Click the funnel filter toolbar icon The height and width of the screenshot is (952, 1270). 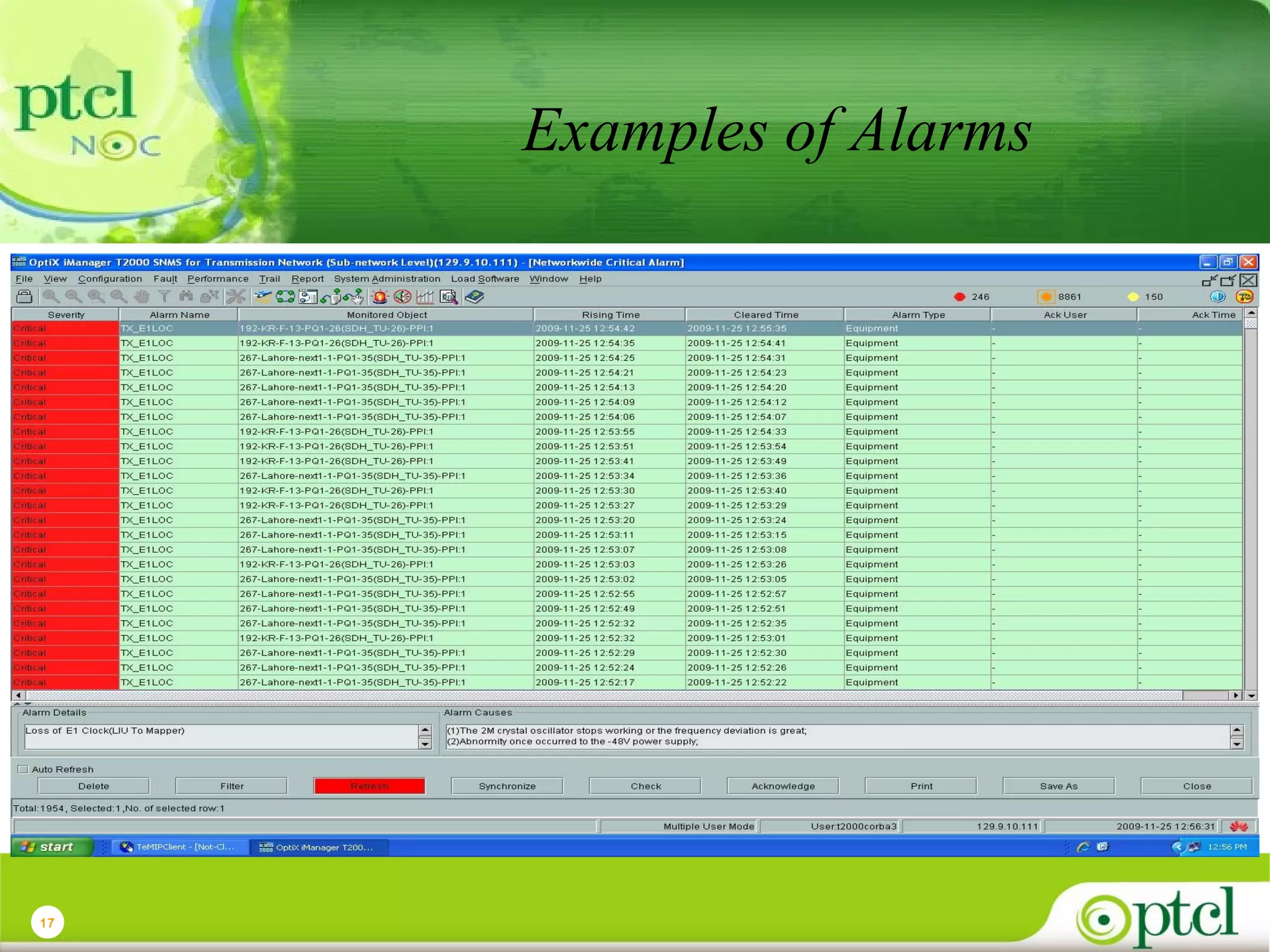pos(164,297)
